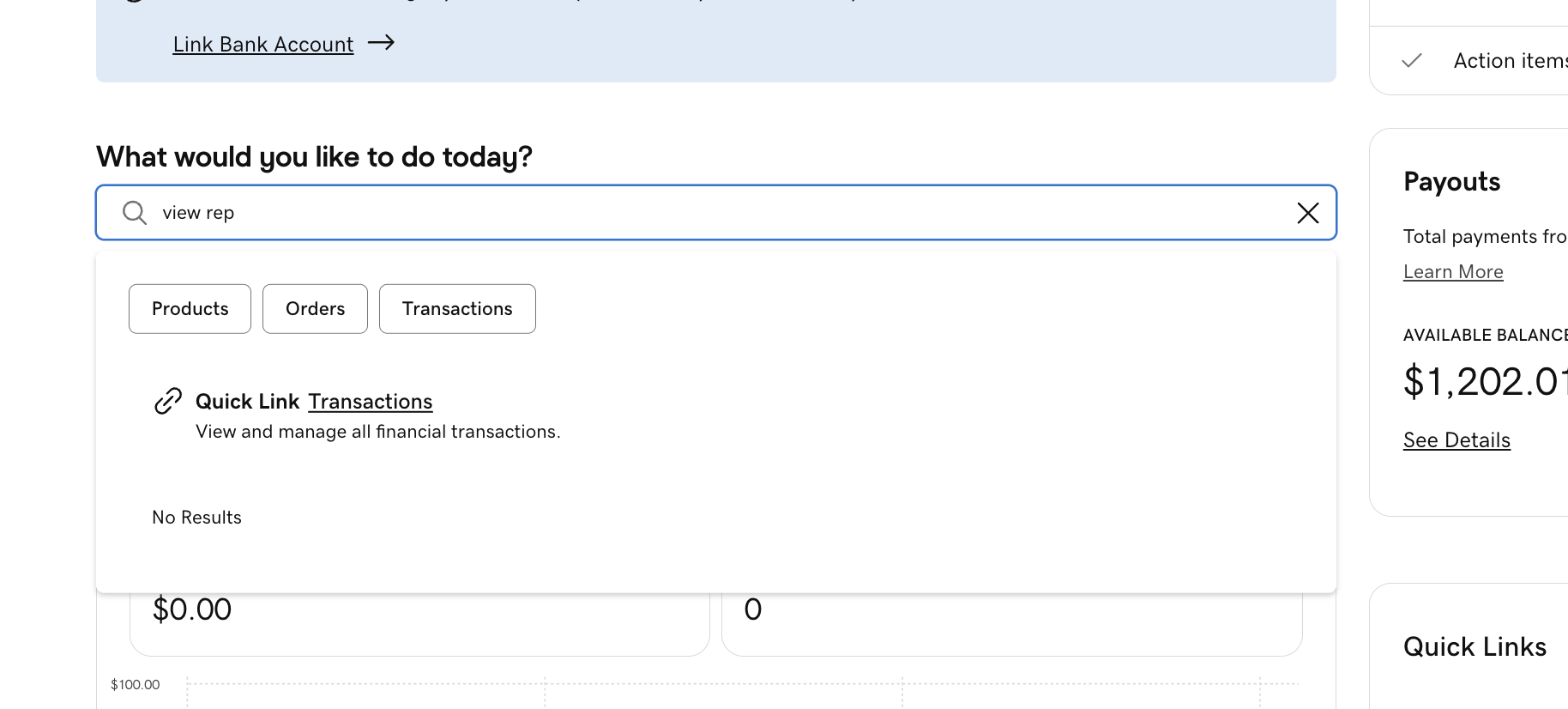The width and height of the screenshot is (1568, 709).
Task: Click the Quick Links panel heading
Action: (1475, 647)
